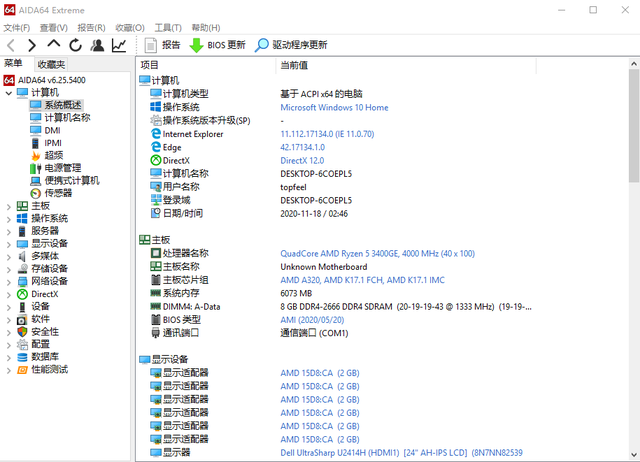Screen dimensions: 640x462
Task: Switch to the 收藏夹 tab
Action: click(x=51, y=64)
